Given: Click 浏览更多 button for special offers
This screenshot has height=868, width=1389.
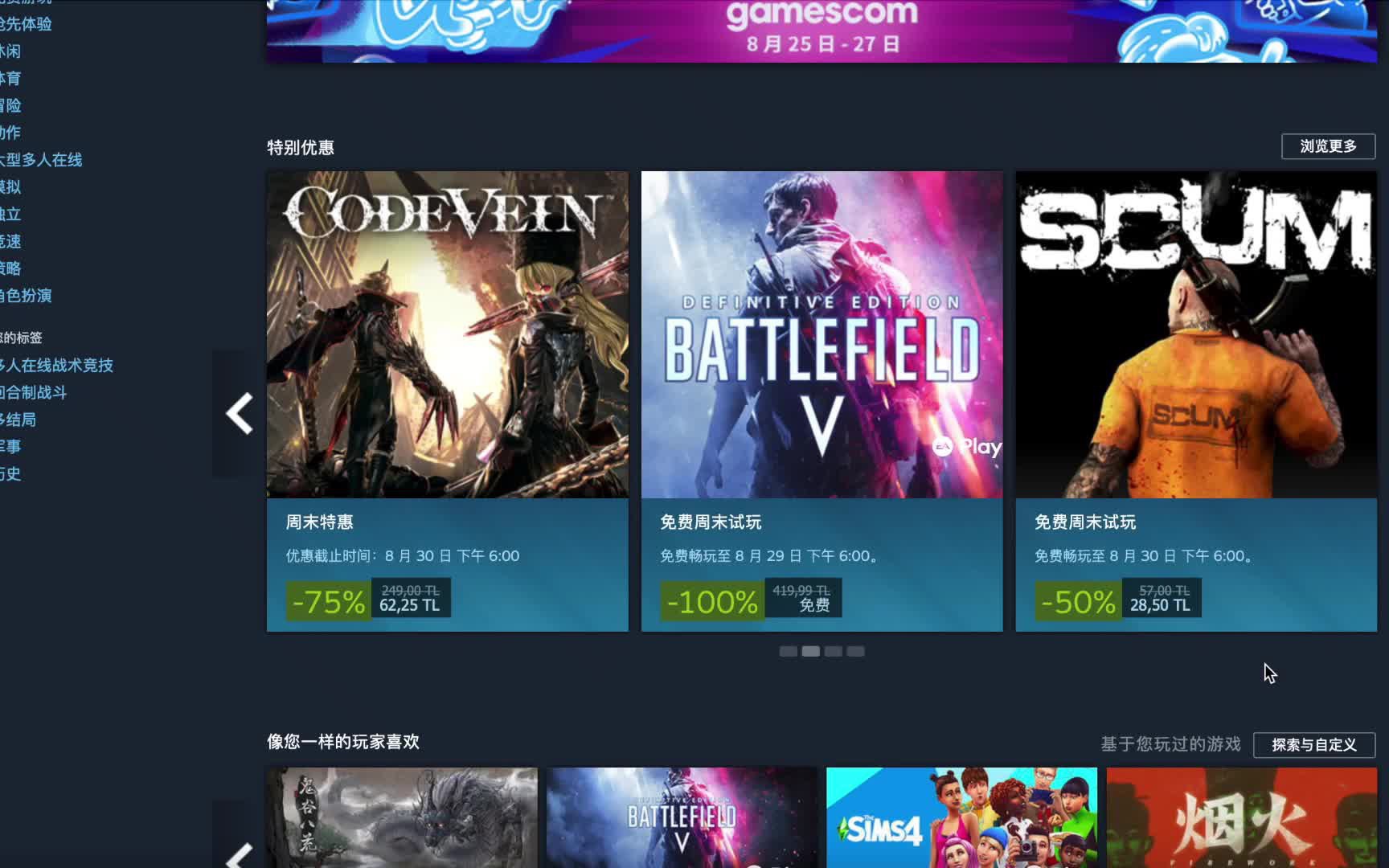Looking at the screenshot, I should [1328, 146].
